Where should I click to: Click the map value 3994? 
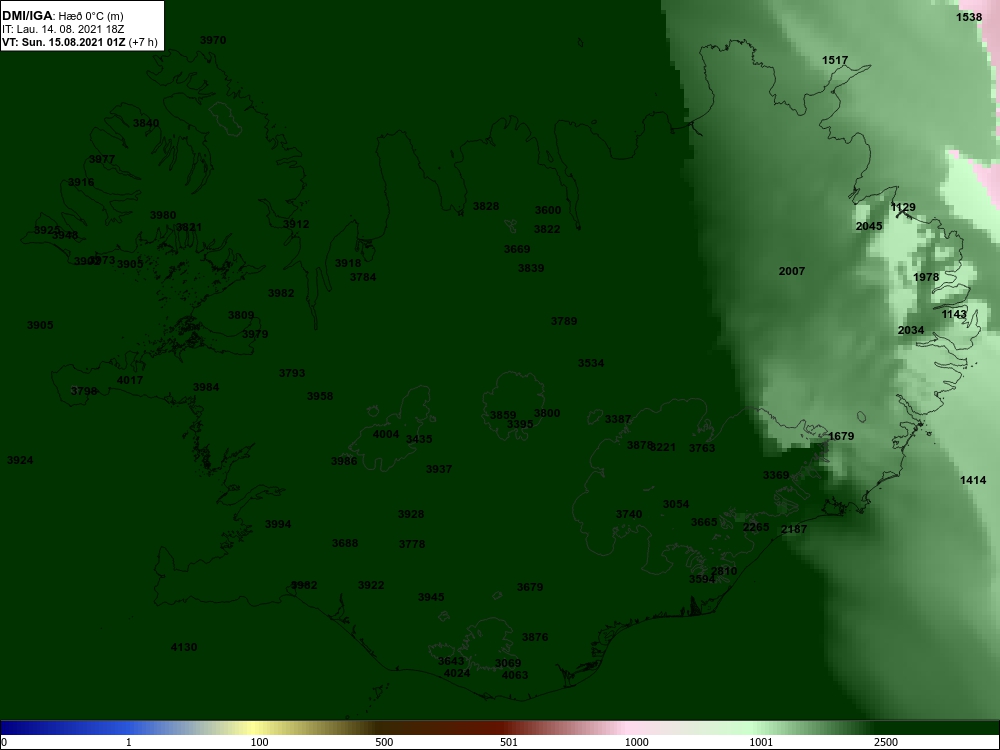[278, 524]
